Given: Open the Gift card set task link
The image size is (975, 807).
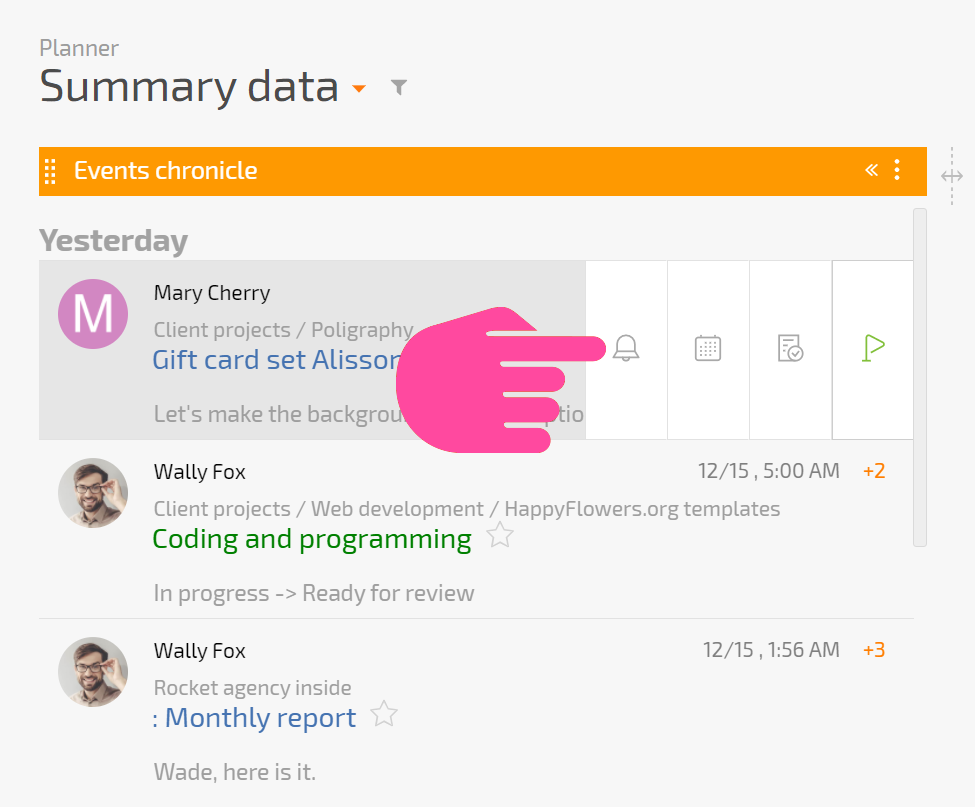Looking at the screenshot, I should point(277,360).
